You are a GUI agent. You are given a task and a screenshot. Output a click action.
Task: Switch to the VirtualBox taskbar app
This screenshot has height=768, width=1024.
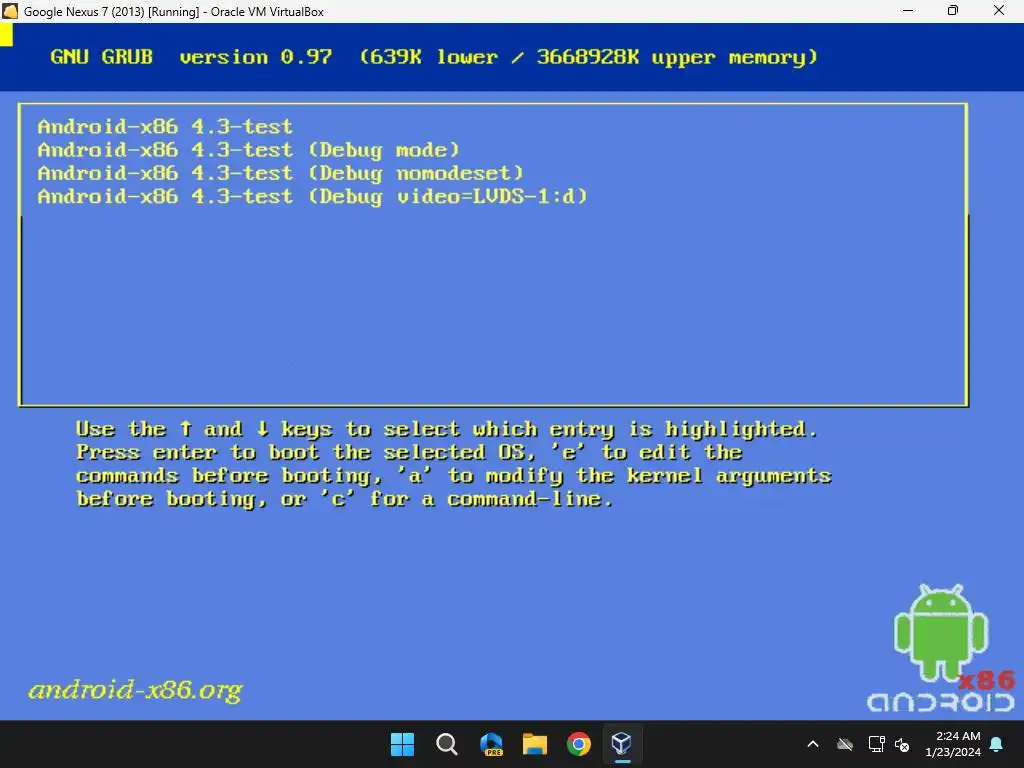pos(622,744)
